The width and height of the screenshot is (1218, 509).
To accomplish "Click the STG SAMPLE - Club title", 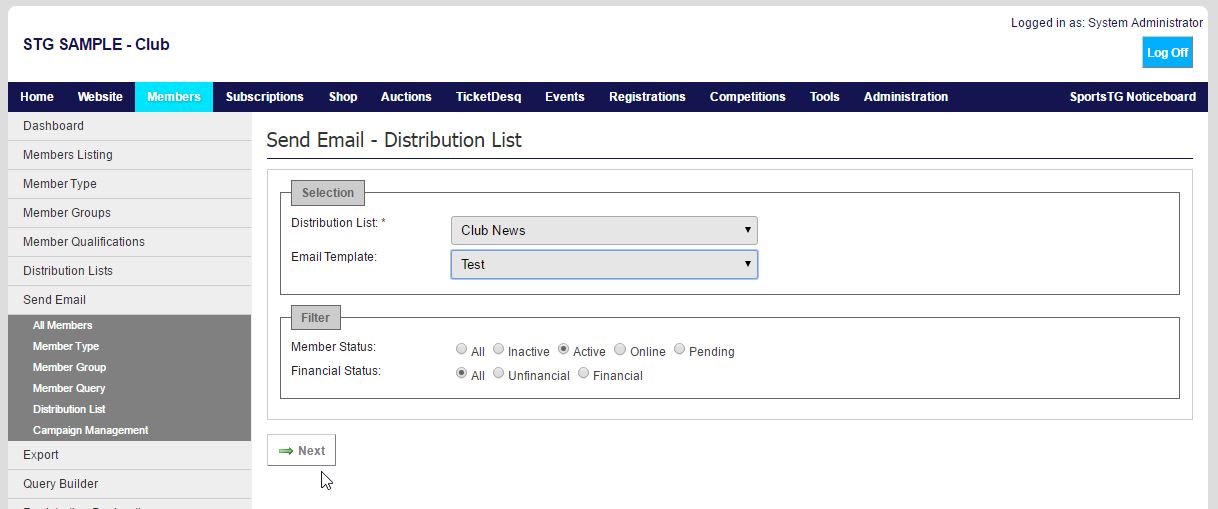I will tap(96, 45).
